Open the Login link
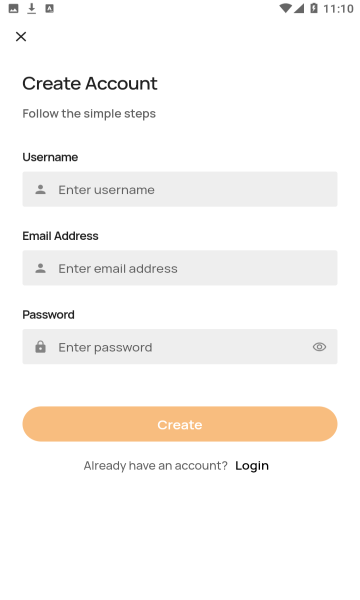 252,466
